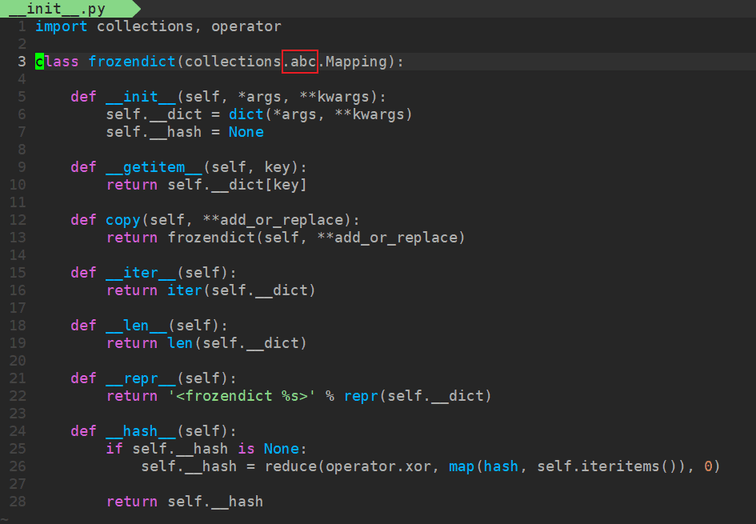756x524 pixels.
Task: Click 'frozendict' call on line 13
Action: 211,237
